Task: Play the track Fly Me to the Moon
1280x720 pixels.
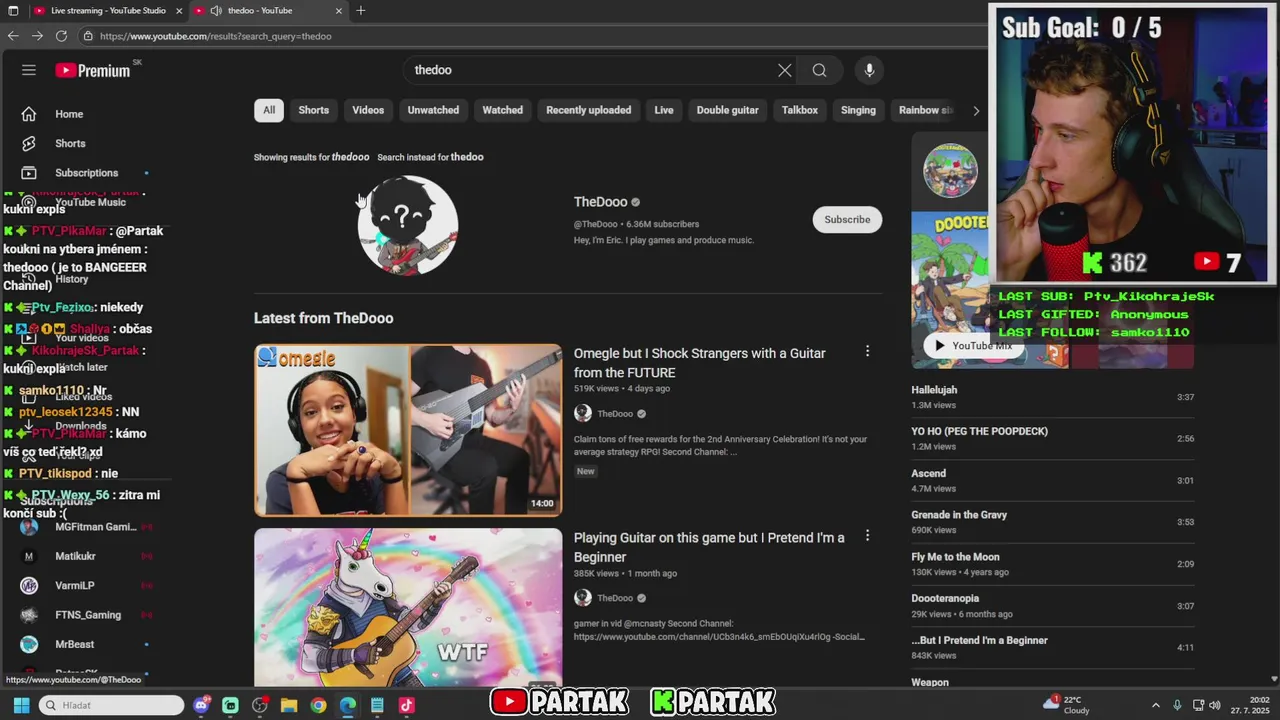Action: click(x=1052, y=564)
